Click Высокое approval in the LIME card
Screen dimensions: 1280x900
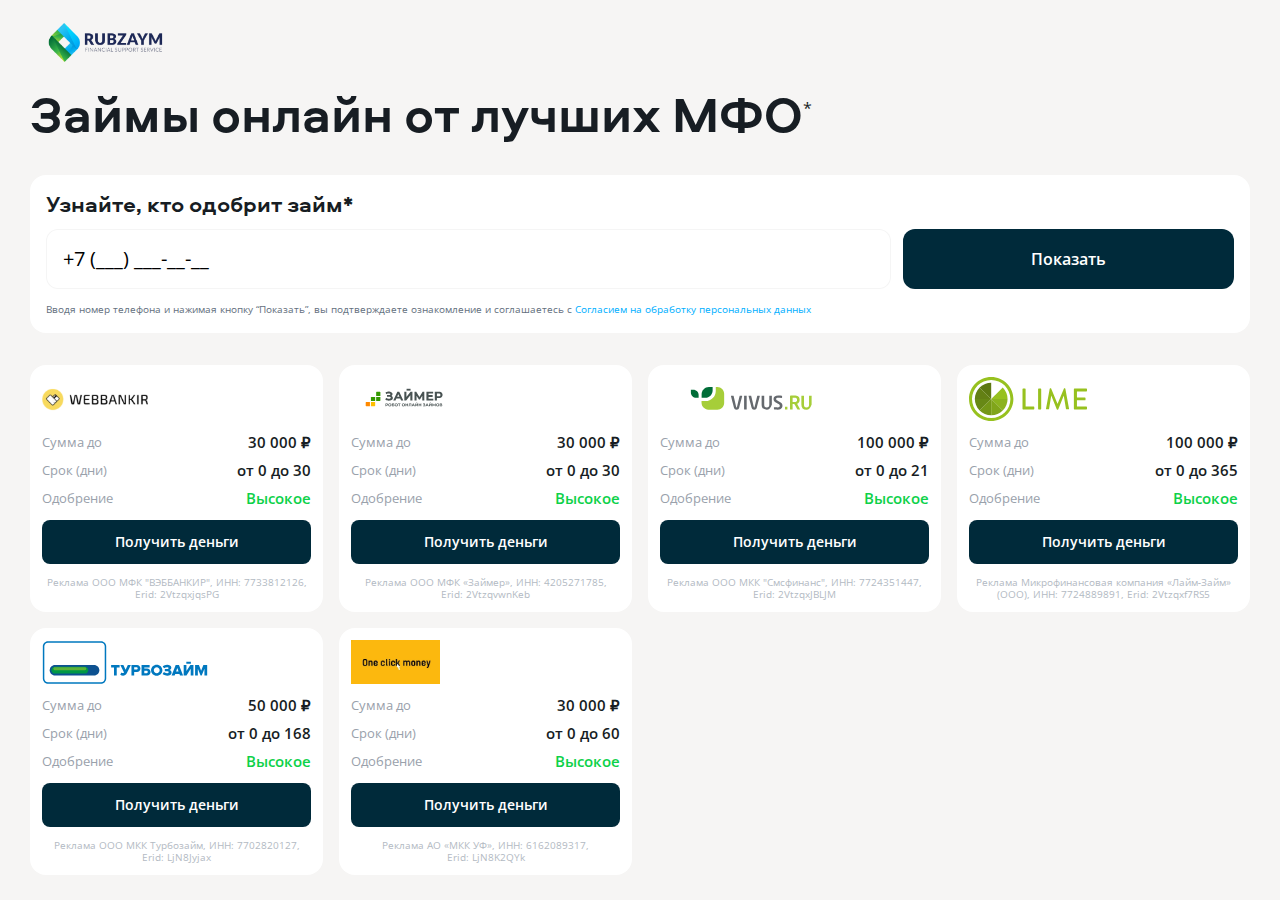[1205, 499]
